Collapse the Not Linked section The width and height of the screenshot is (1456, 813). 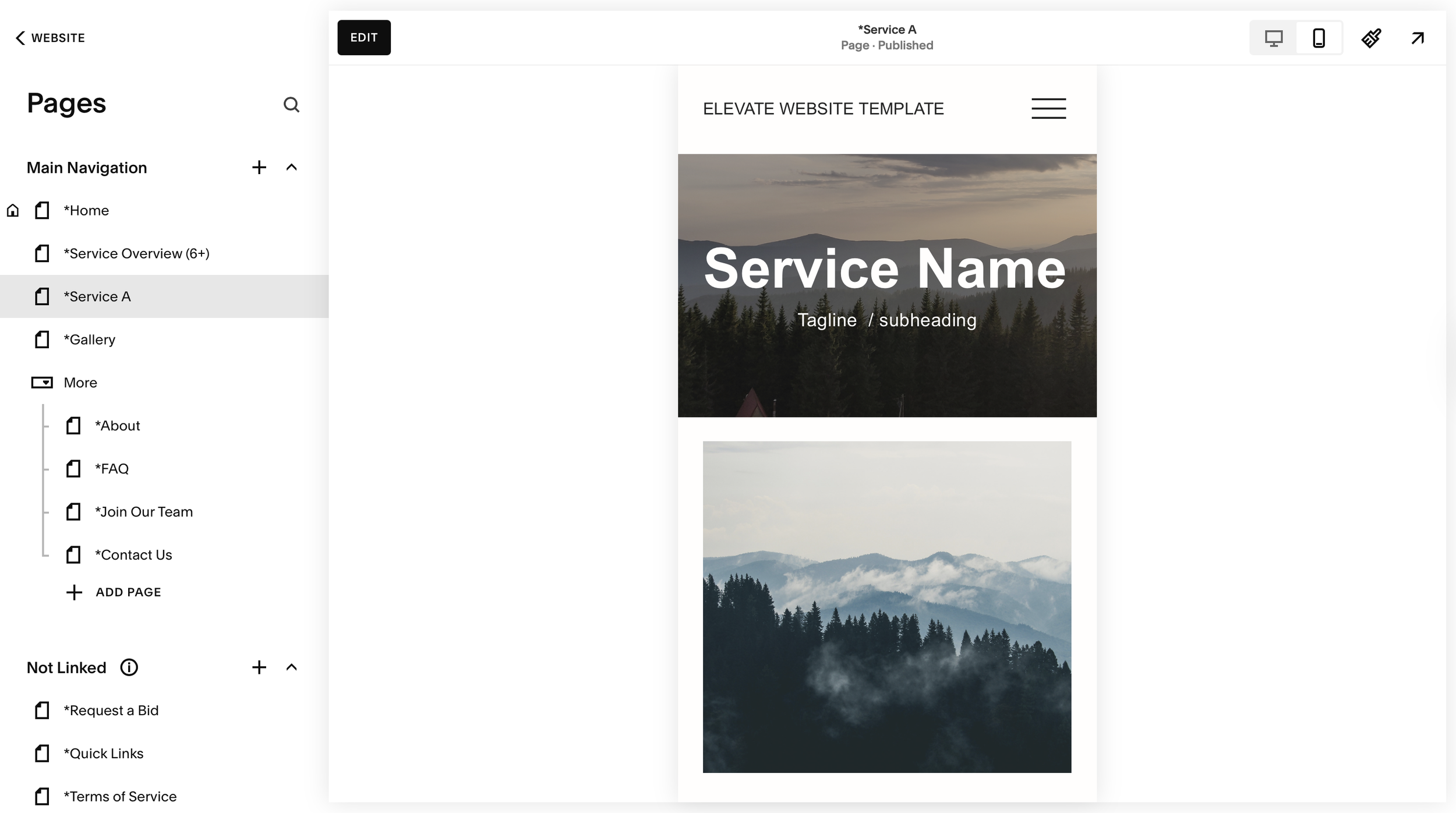292,667
